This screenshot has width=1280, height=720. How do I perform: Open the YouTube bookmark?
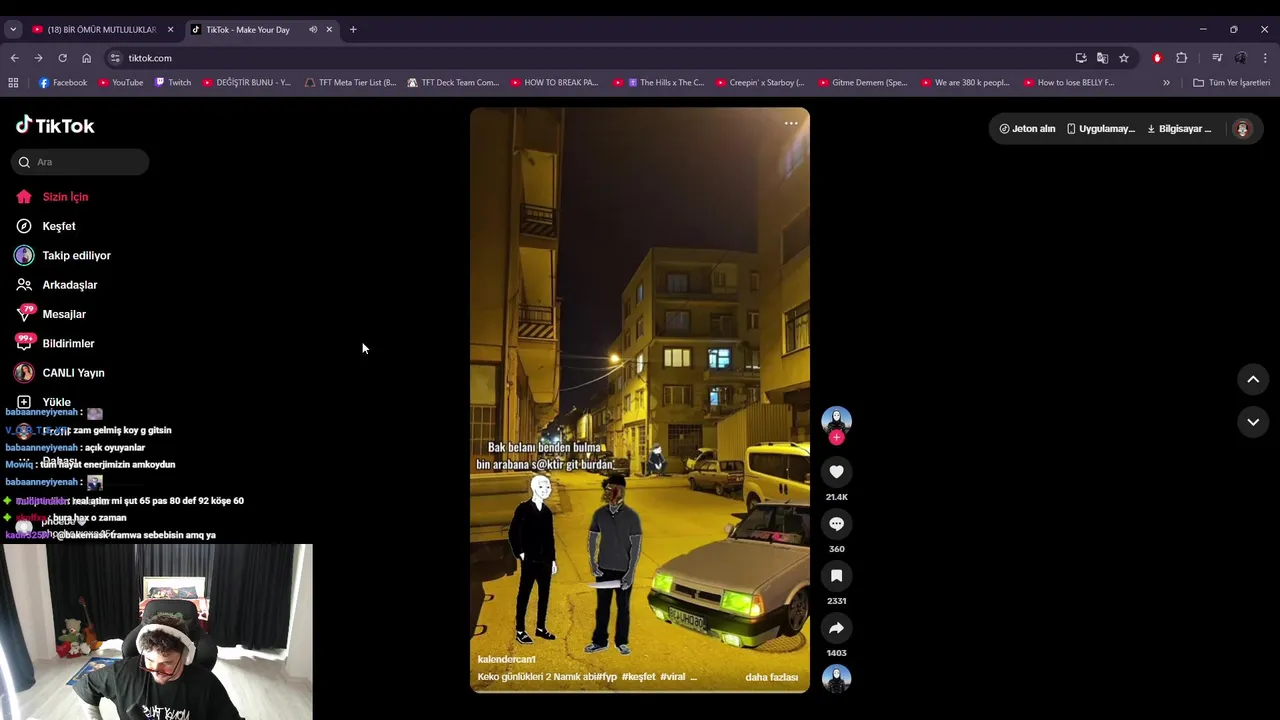(x=120, y=83)
